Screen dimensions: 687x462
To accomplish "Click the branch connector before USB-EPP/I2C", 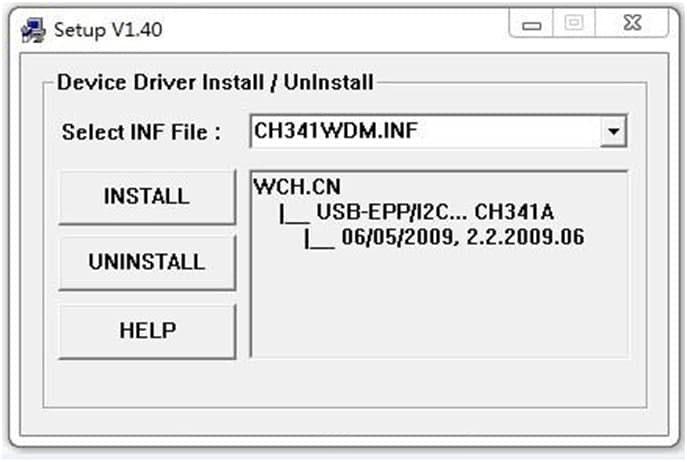I will pos(294,213).
